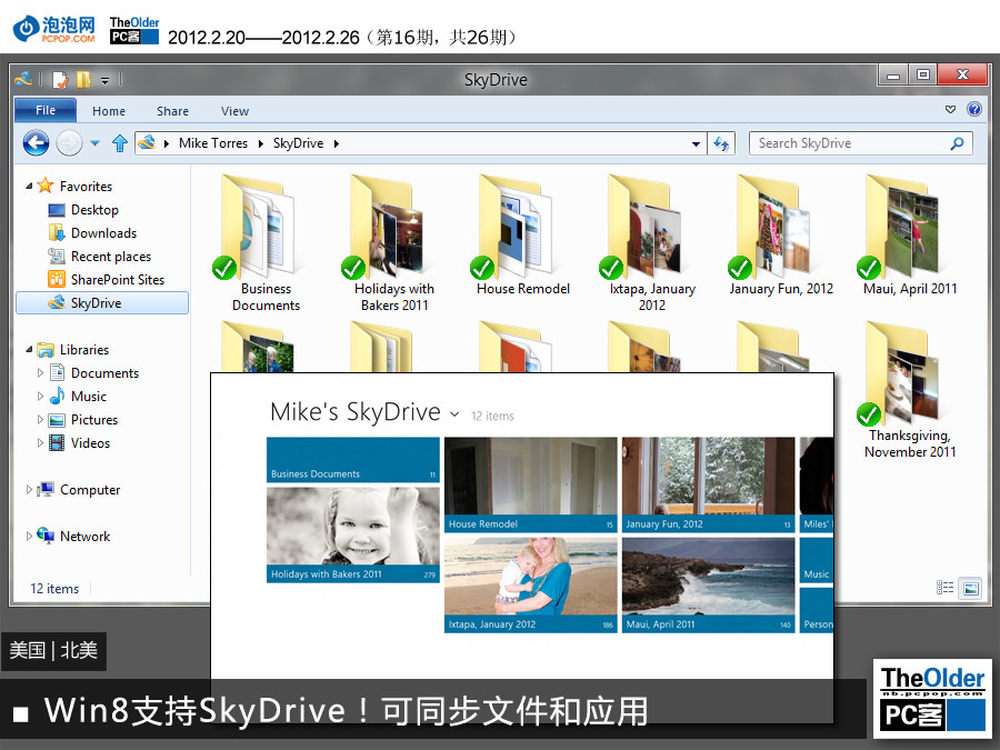
Task: Collapse the Favorites tree group
Action: click(x=29, y=186)
